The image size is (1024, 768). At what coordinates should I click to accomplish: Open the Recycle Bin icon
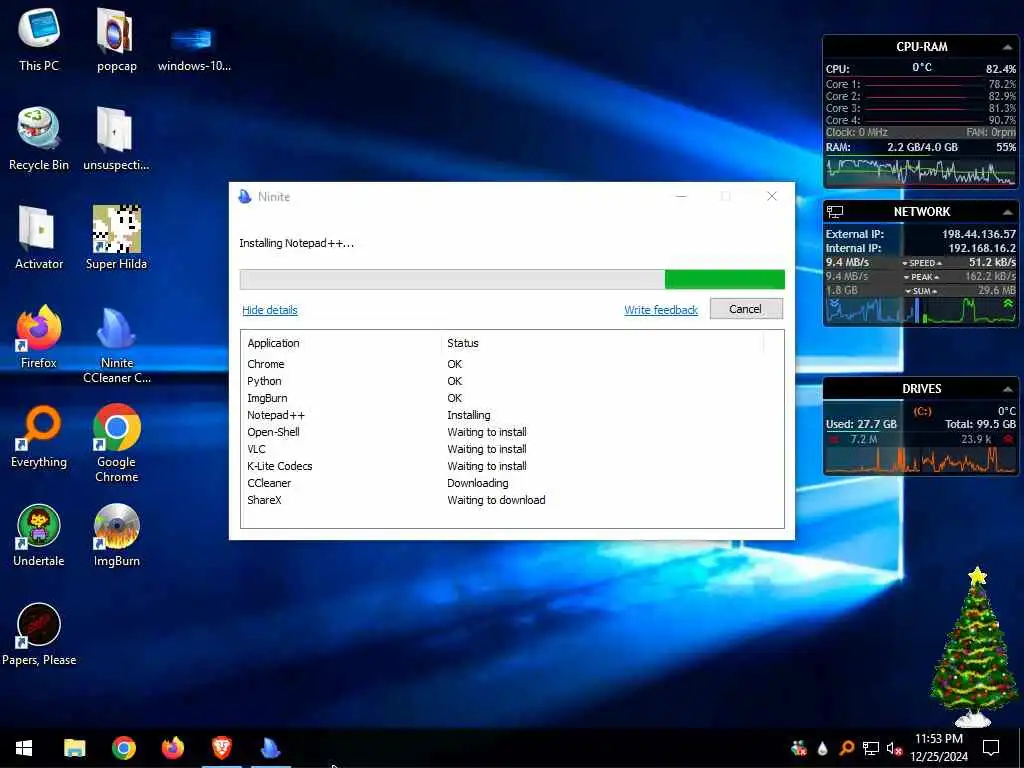pyautogui.click(x=39, y=138)
